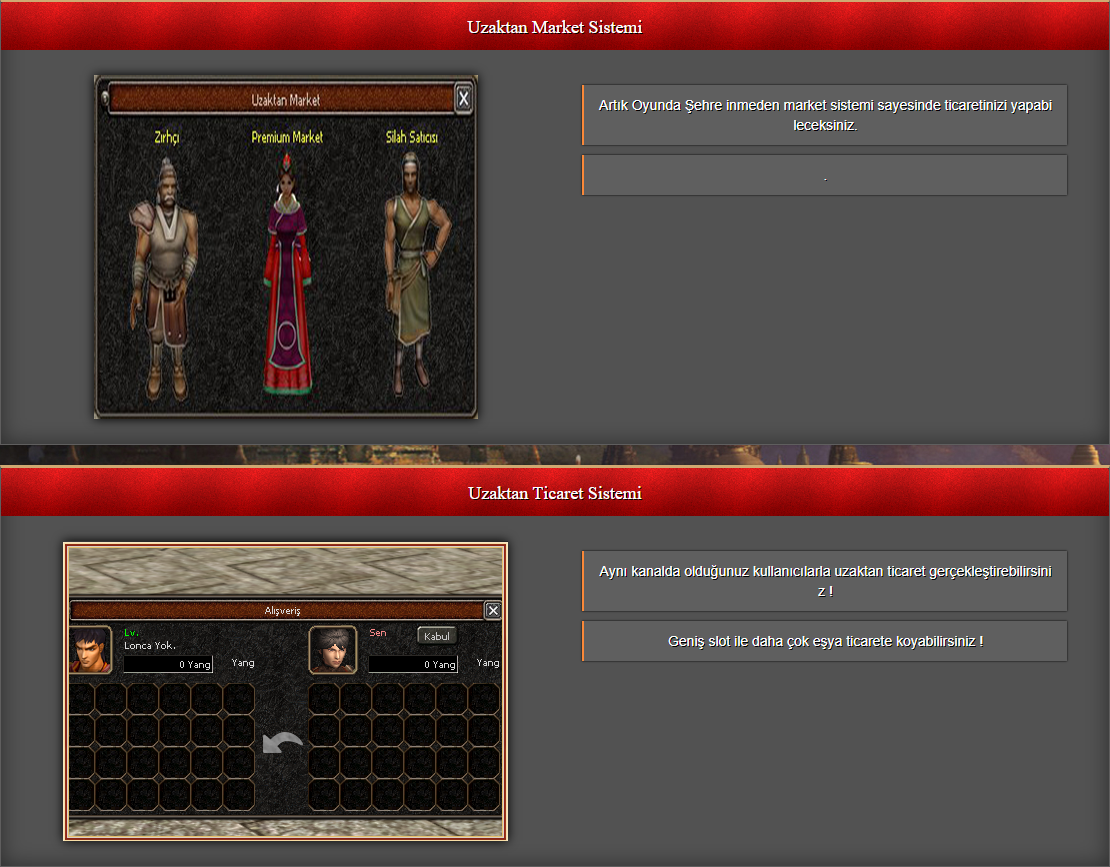Screen dimensions: 1110x867
Task: Select the trade partner portrait beside Lonca Yok
Action: pyautogui.click(x=90, y=649)
